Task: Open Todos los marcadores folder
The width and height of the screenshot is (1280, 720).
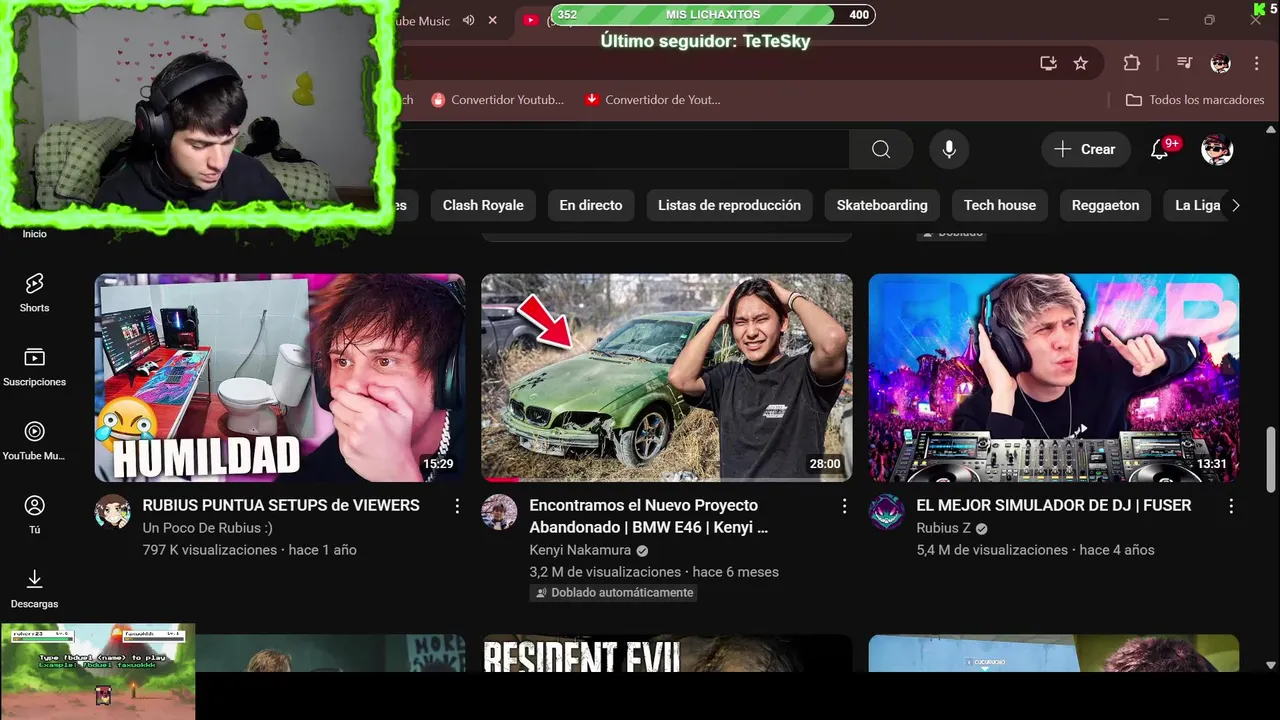Action: pos(1195,100)
